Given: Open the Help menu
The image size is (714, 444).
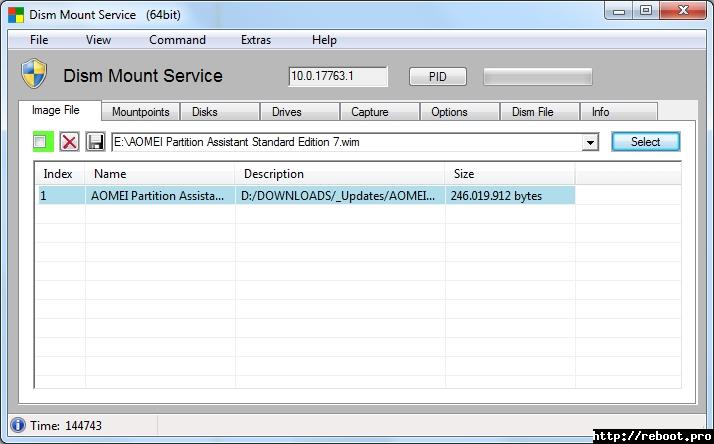Looking at the screenshot, I should pyautogui.click(x=324, y=40).
